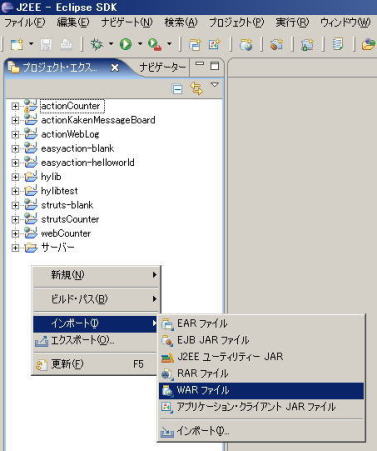Switch to the ナビゲーター tab
This screenshot has height=451, width=377.
[162, 67]
